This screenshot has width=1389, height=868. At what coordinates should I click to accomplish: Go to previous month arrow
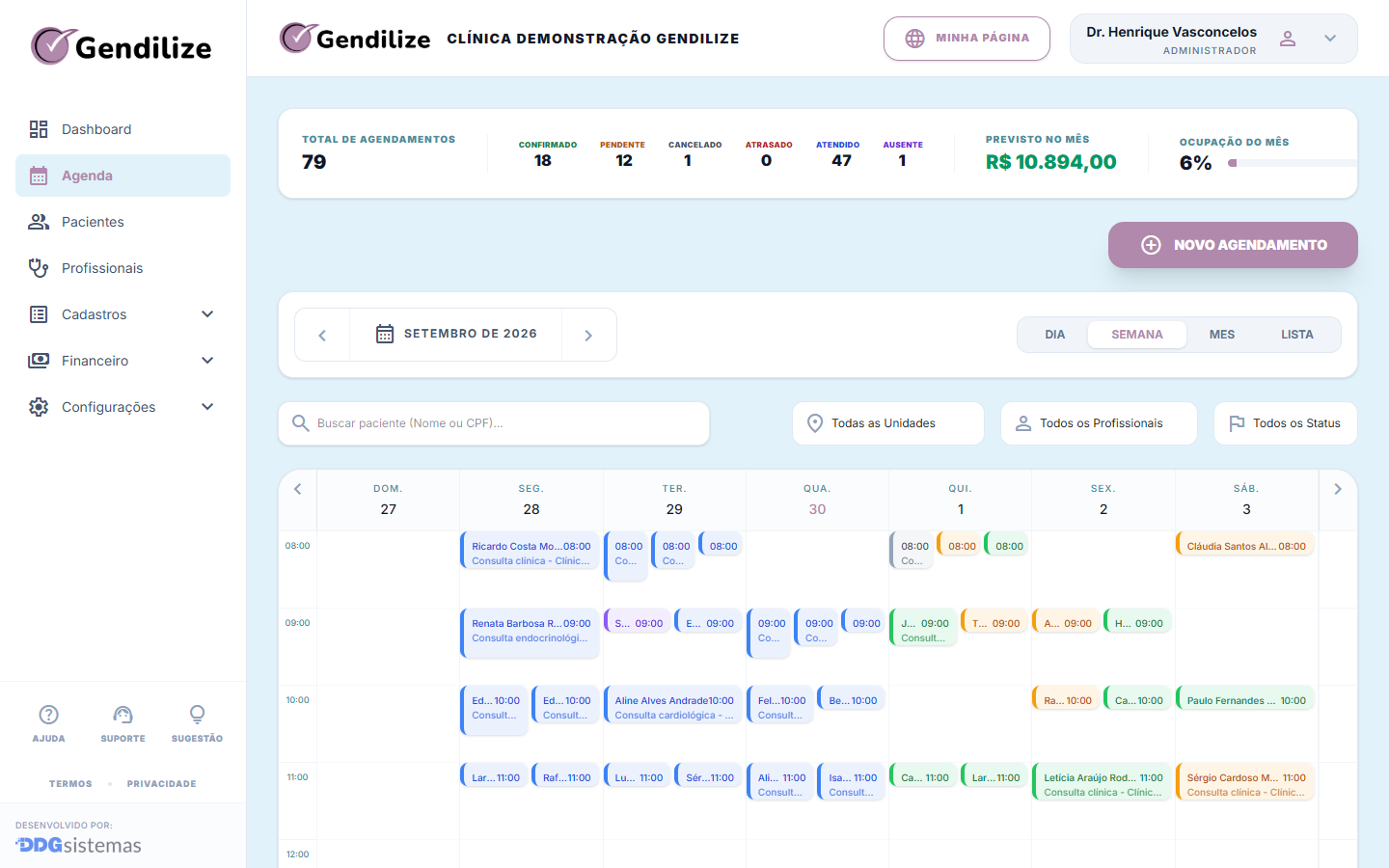click(322, 335)
